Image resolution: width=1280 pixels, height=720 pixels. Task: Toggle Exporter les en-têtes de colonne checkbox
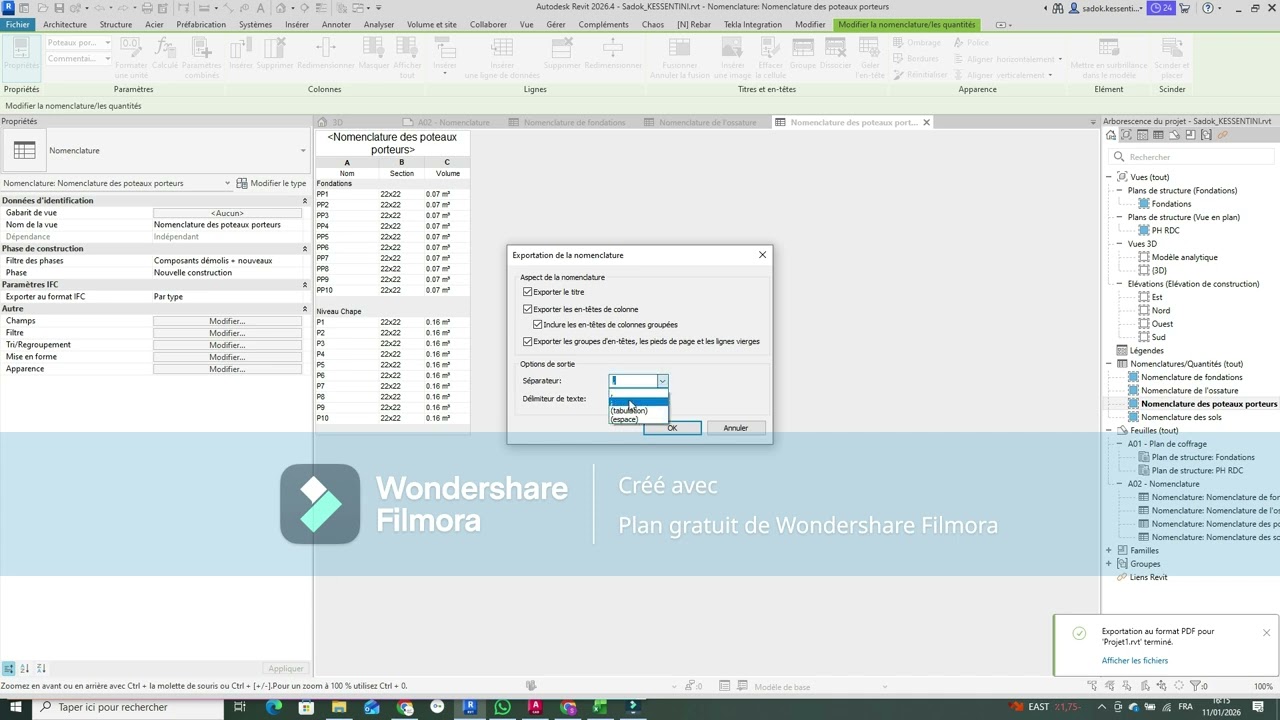click(x=528, y=309)
